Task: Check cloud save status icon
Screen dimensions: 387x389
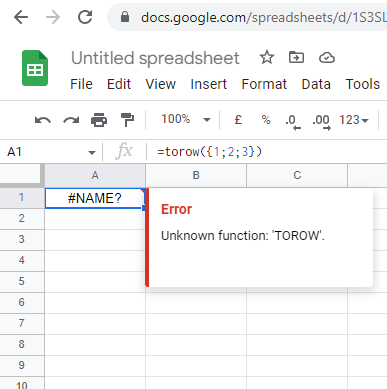Action: point(327,58)
